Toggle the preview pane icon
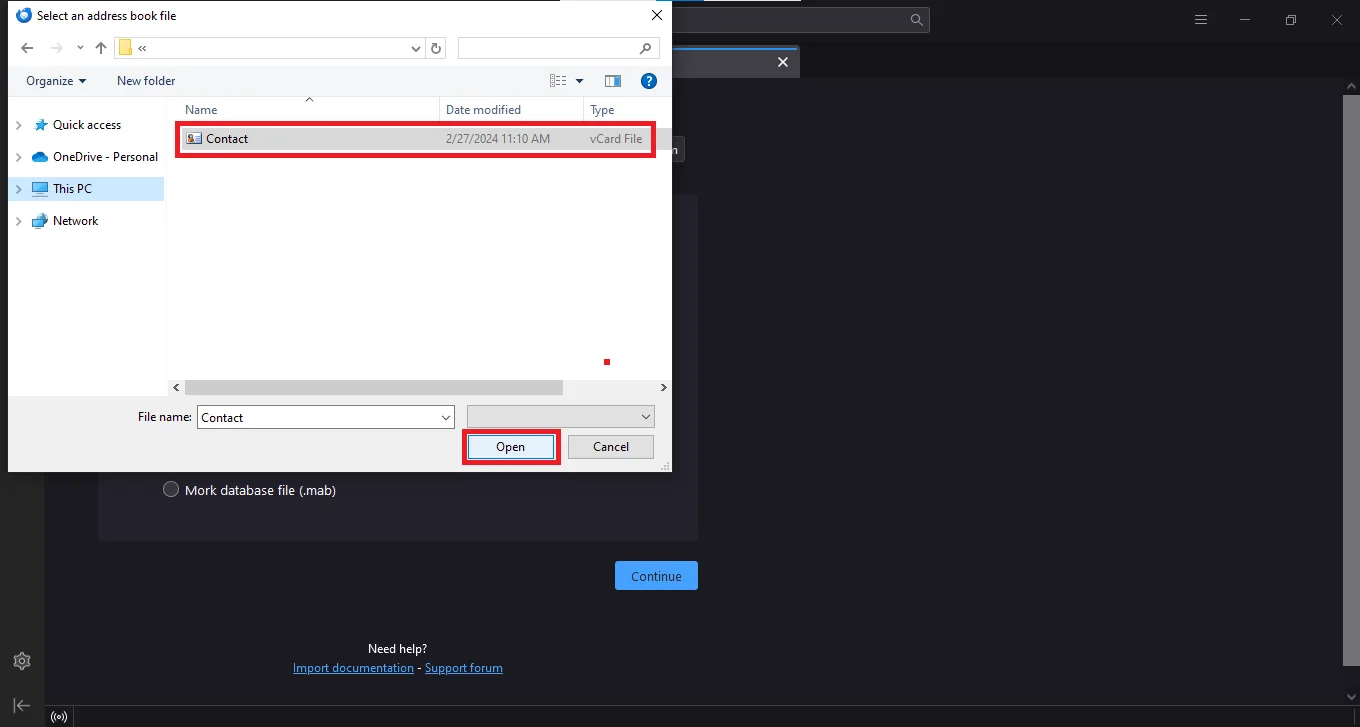Image resolution: width=1360 pixels, height=727 pixels. 613,81
